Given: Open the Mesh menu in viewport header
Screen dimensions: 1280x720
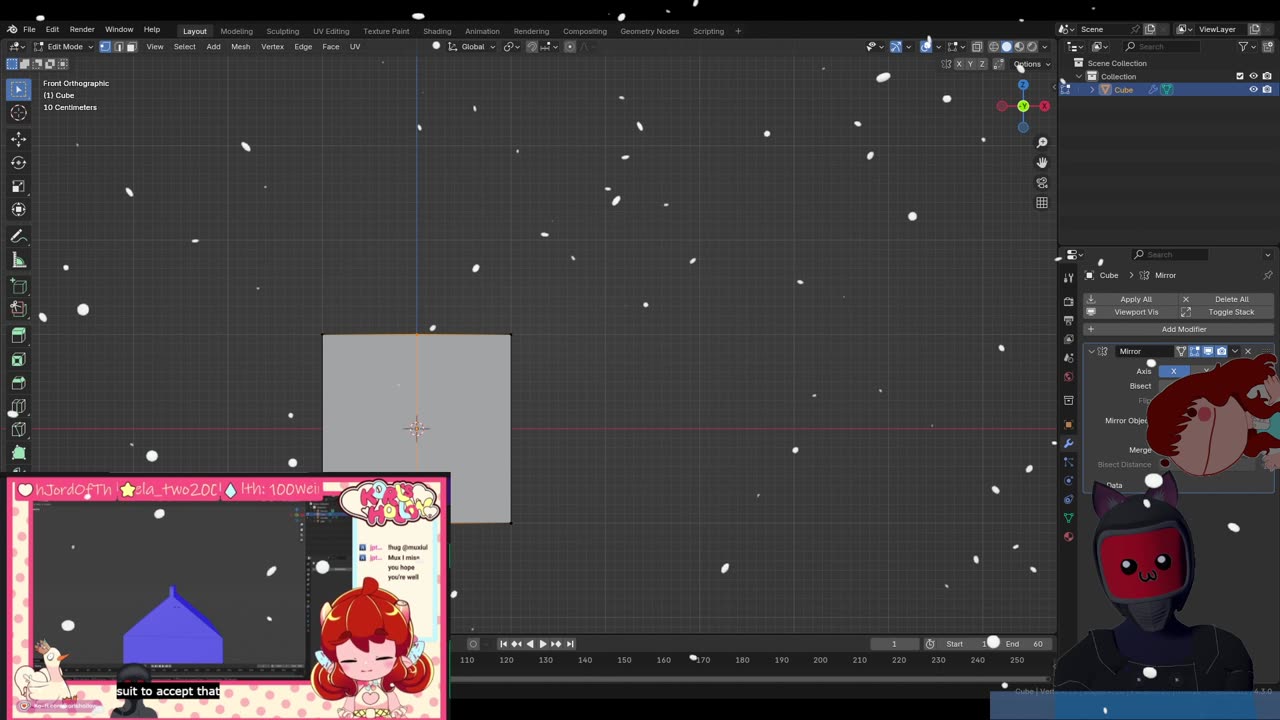Looking at the screenshot, I should pos(241,46).
